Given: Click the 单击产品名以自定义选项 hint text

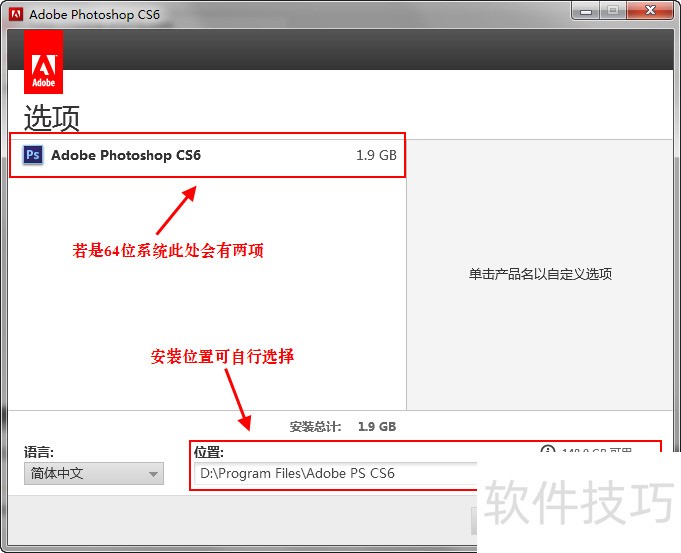Looking at the screenshot, I should 540,274.
